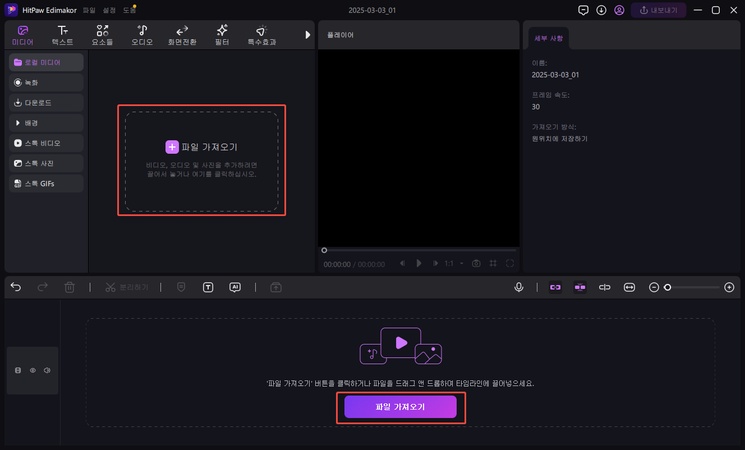
Task: Open the feedback message icon in the title bar
Action: [x=583, y=10]
